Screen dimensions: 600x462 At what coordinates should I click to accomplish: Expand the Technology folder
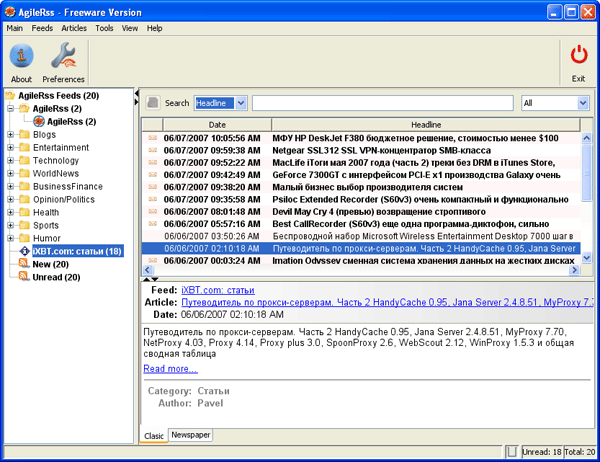click(10, 161)
